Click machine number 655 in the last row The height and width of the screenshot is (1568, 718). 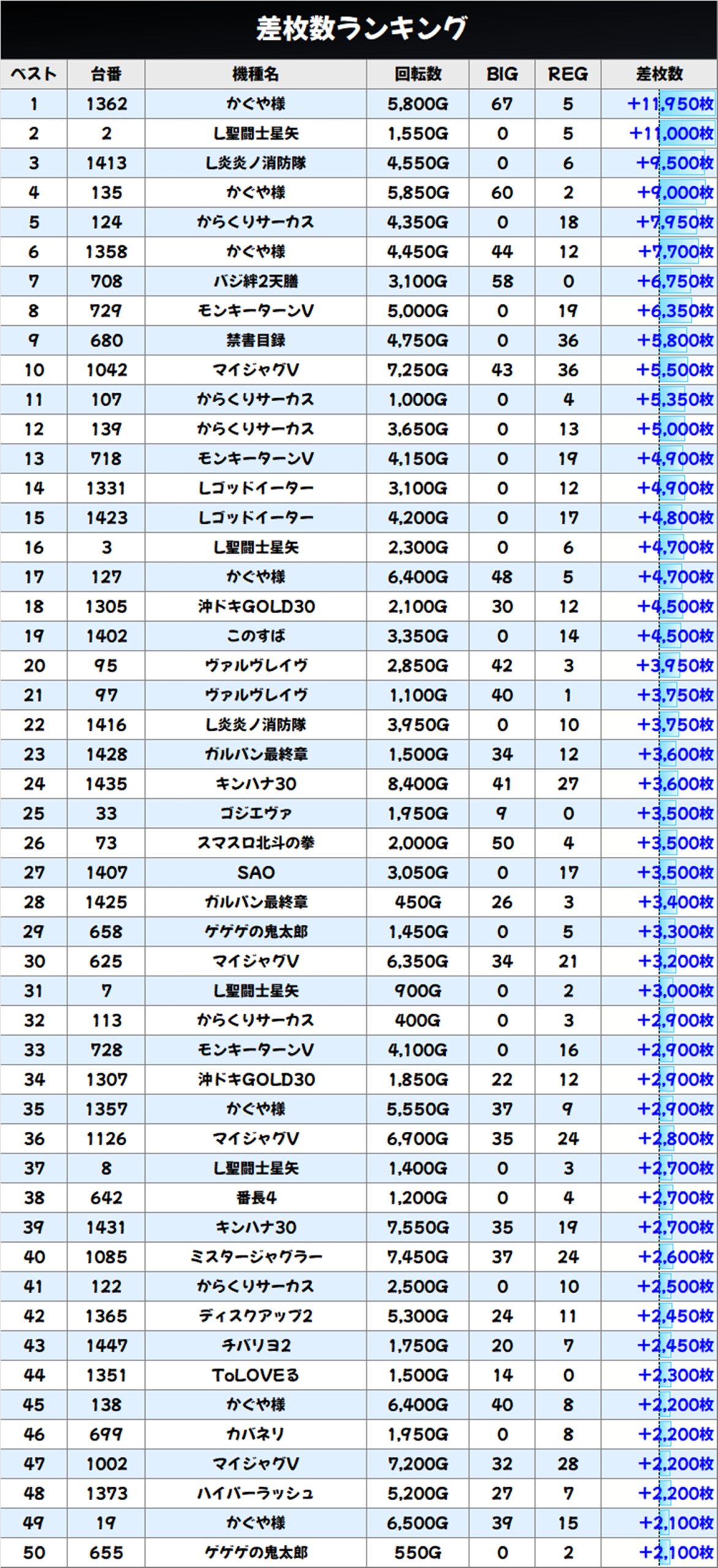(x=106, y=1553)
